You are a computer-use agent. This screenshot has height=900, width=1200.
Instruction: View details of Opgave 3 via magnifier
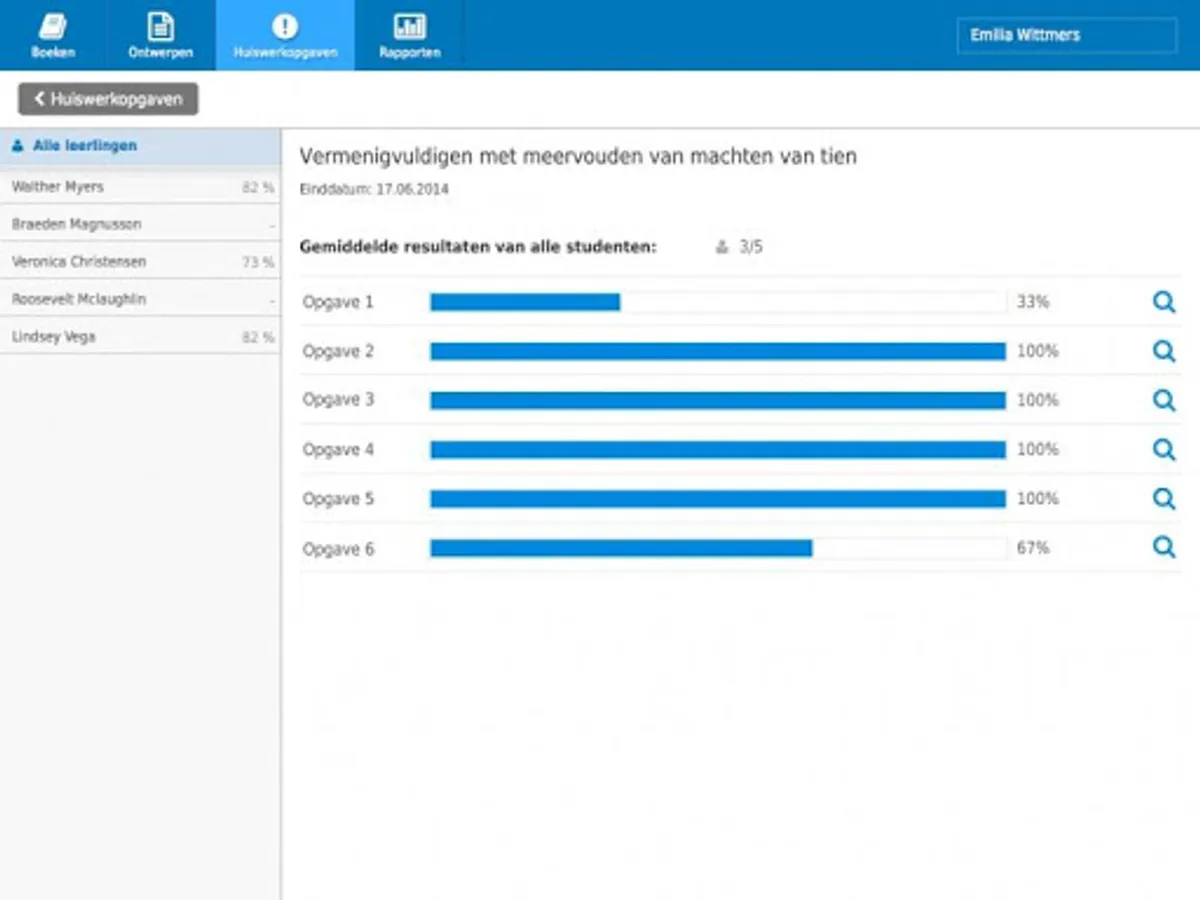[1163, 400]
